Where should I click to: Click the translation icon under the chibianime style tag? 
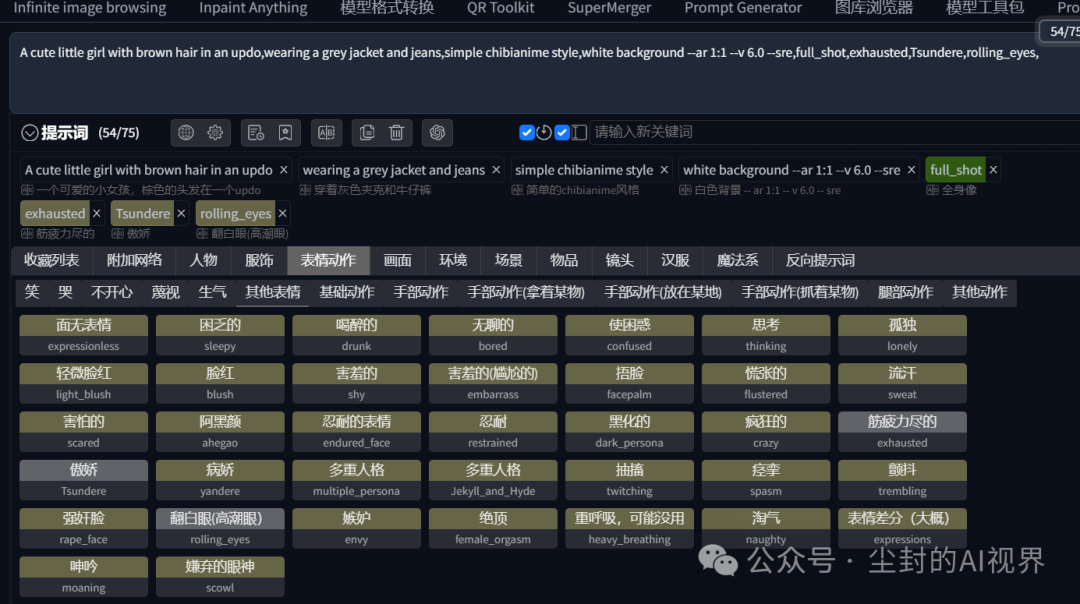click(517, 190)
